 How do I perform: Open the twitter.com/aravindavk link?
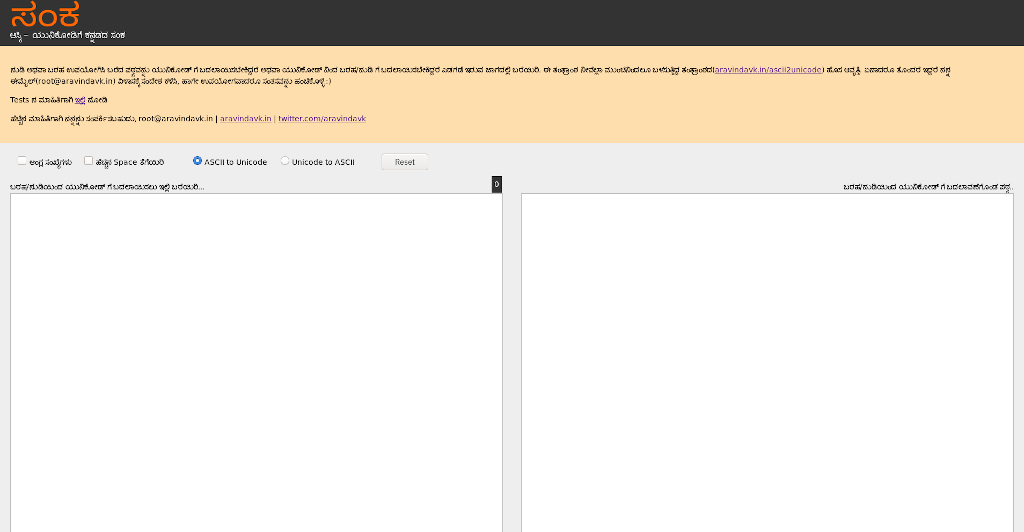coord(322,118)
